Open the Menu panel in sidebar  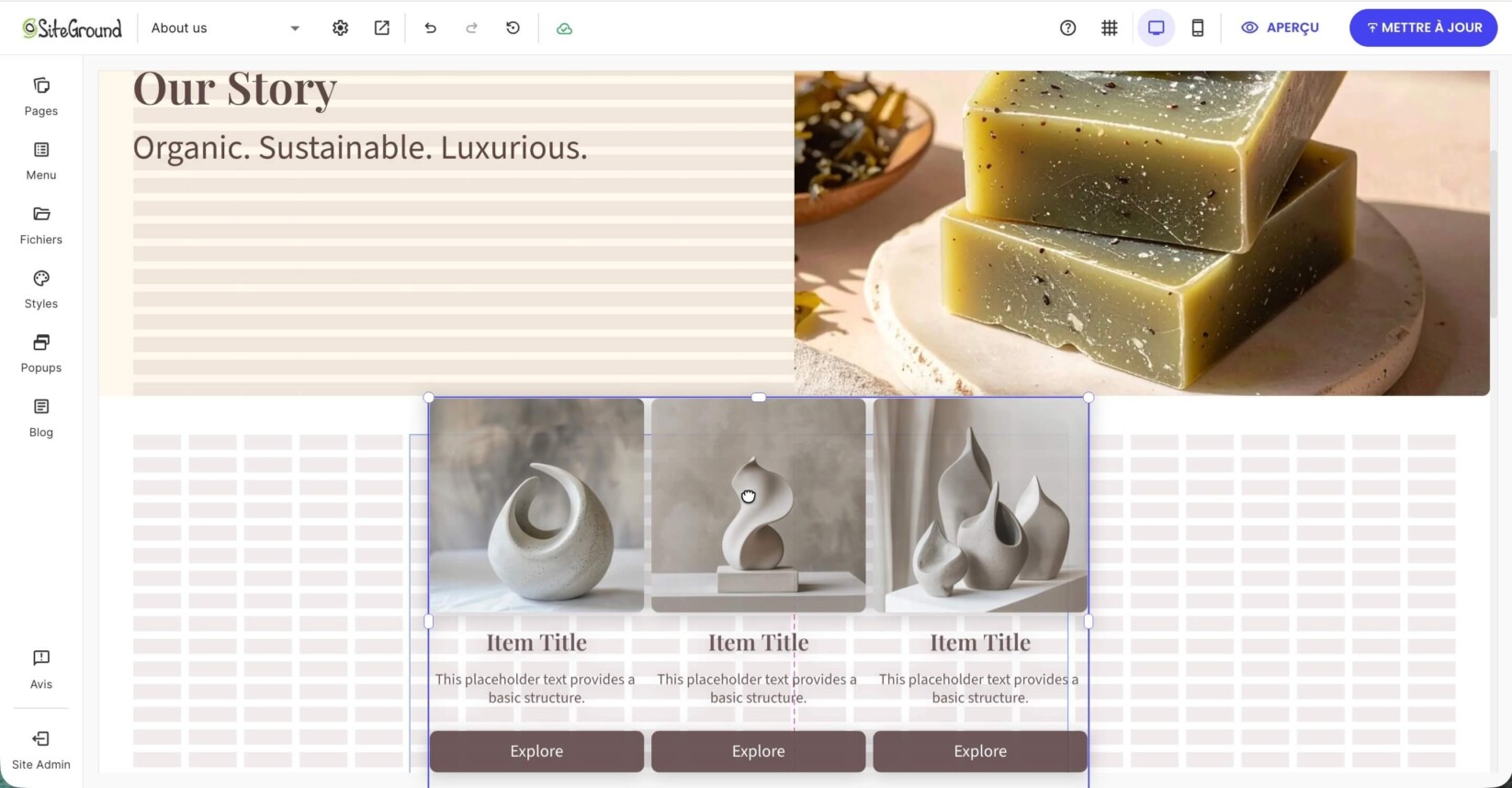41,162
